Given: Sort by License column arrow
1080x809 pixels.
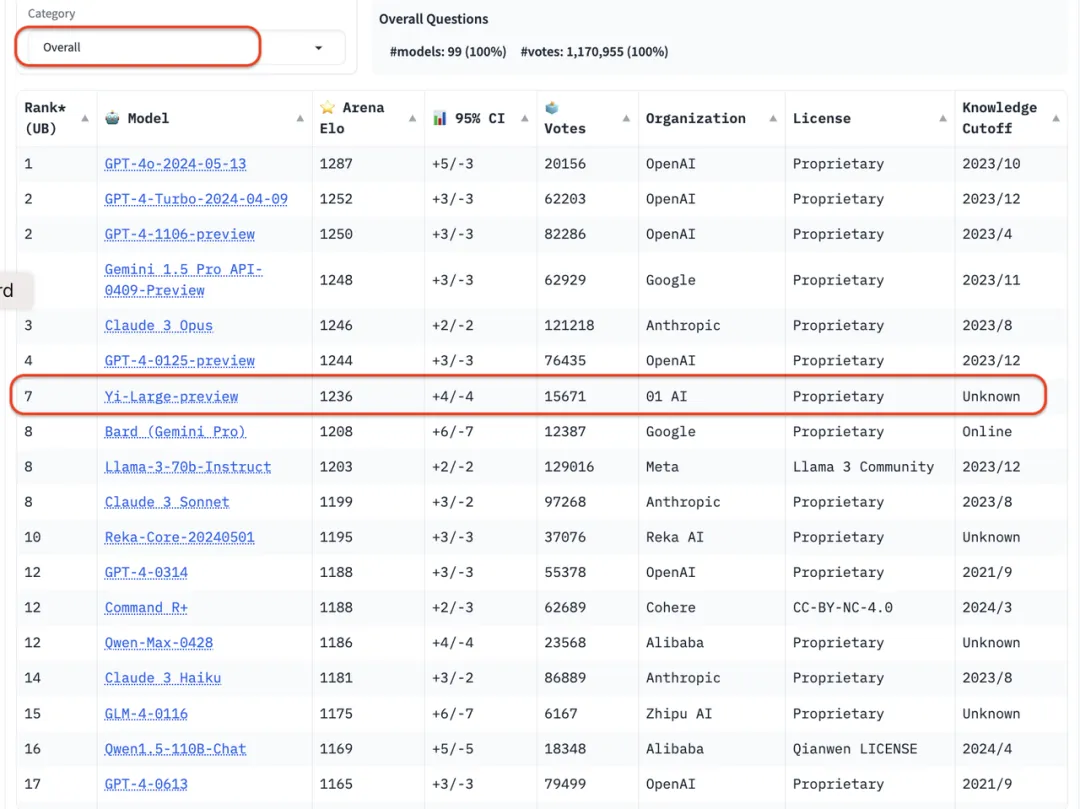Looking at the screenshot, I should [x=942, y=118].
